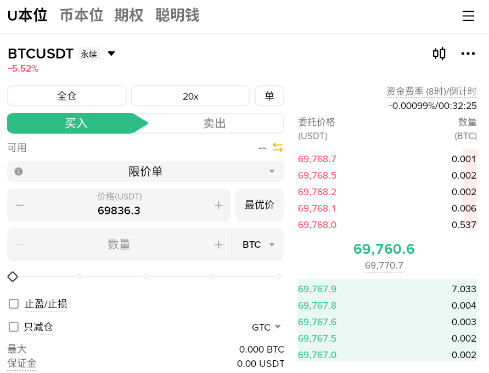Select bid price 69,767.5

(317, 338)
